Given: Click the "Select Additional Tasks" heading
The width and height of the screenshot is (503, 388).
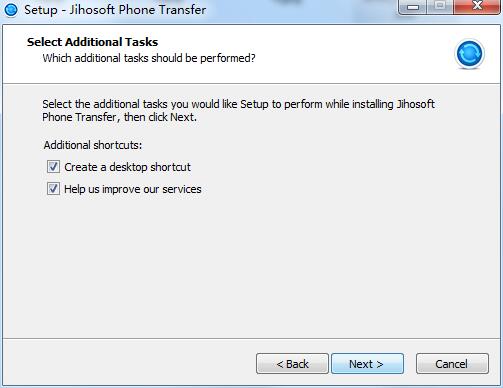Looking at the screenshot, I should click(92, 42).
